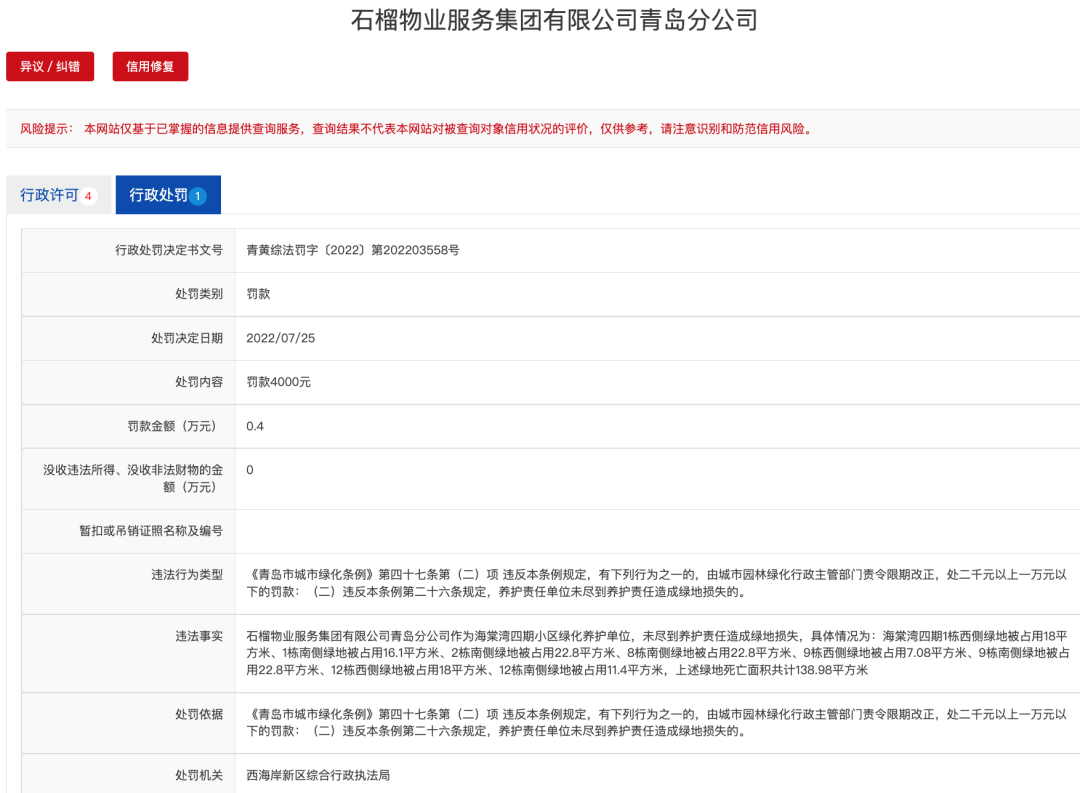Select the 行政处罚 tab
The width and height of the screenshot is (1080, 793).
pos(159,195)
